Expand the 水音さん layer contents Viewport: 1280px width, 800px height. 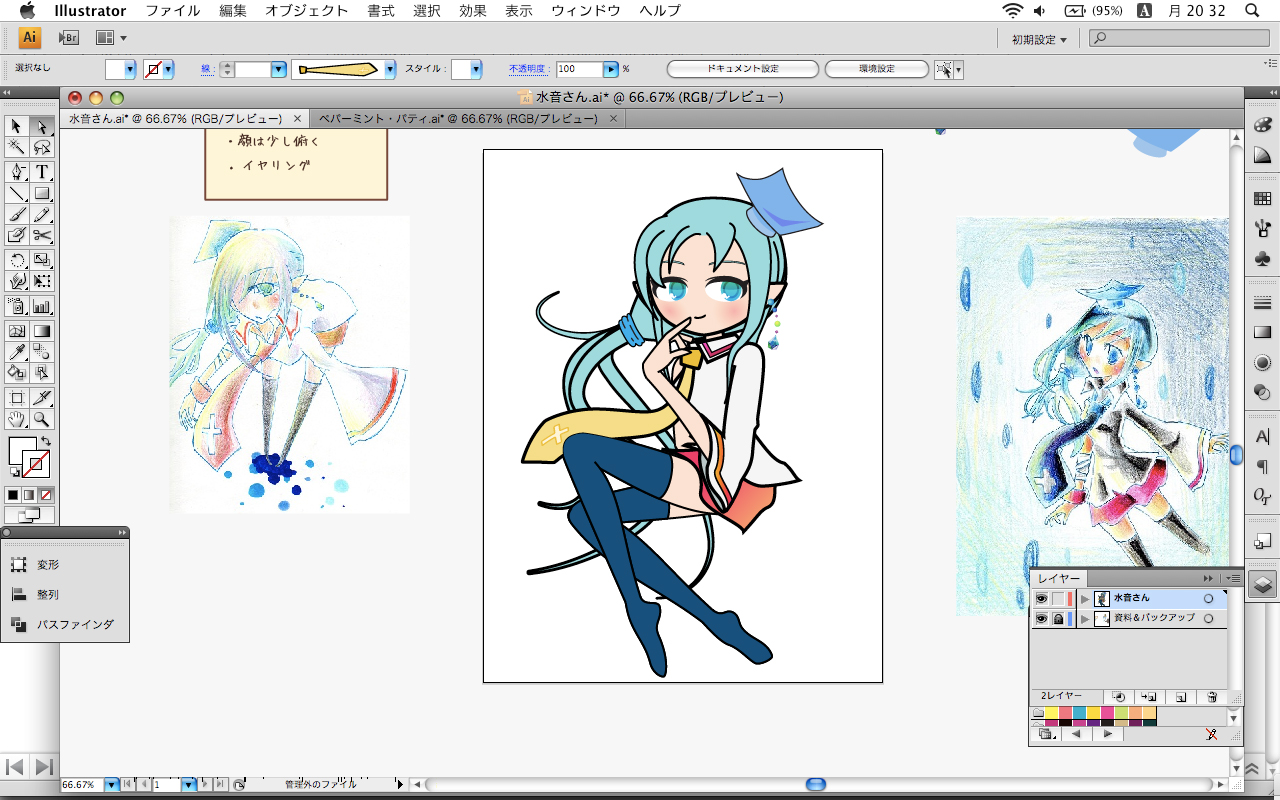click(x=1085, y=598)
